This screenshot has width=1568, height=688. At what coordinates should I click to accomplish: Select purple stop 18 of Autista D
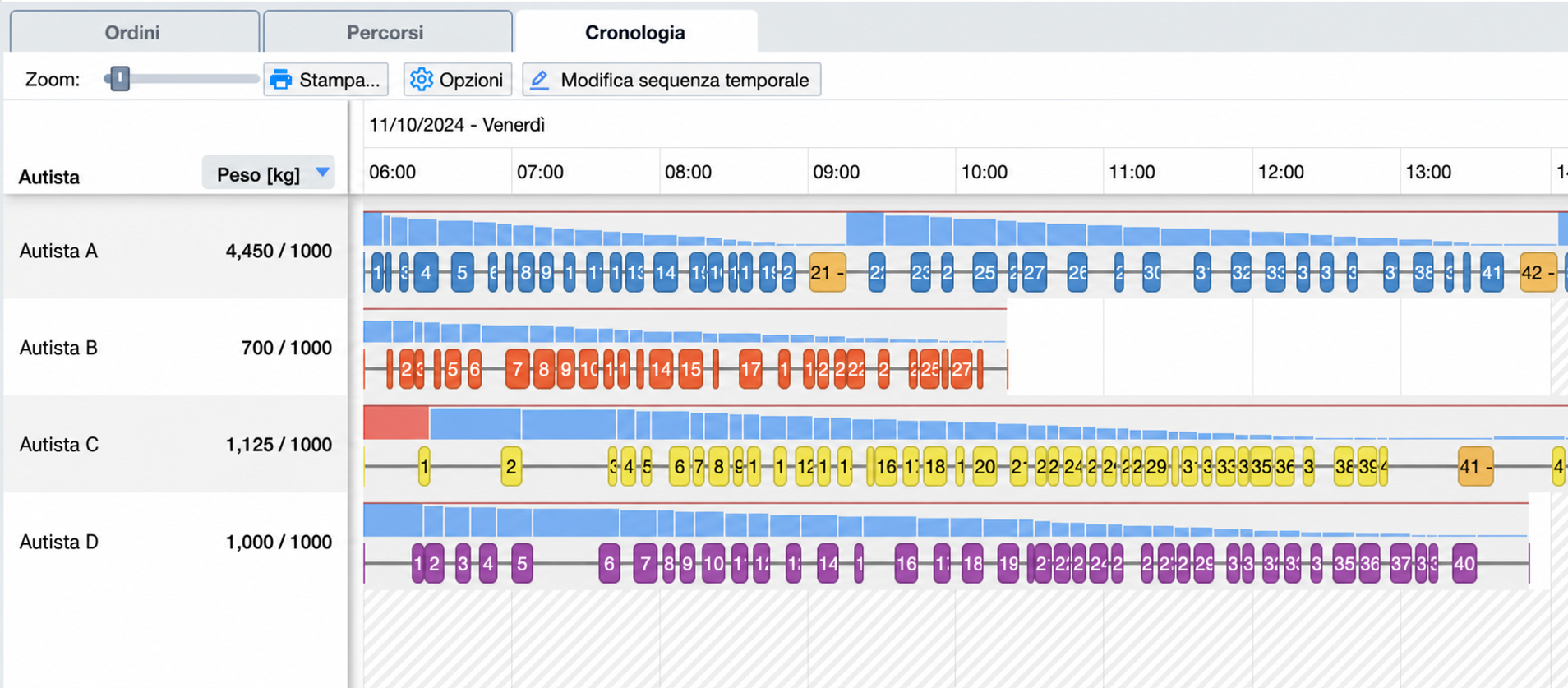tap(972, 563)
